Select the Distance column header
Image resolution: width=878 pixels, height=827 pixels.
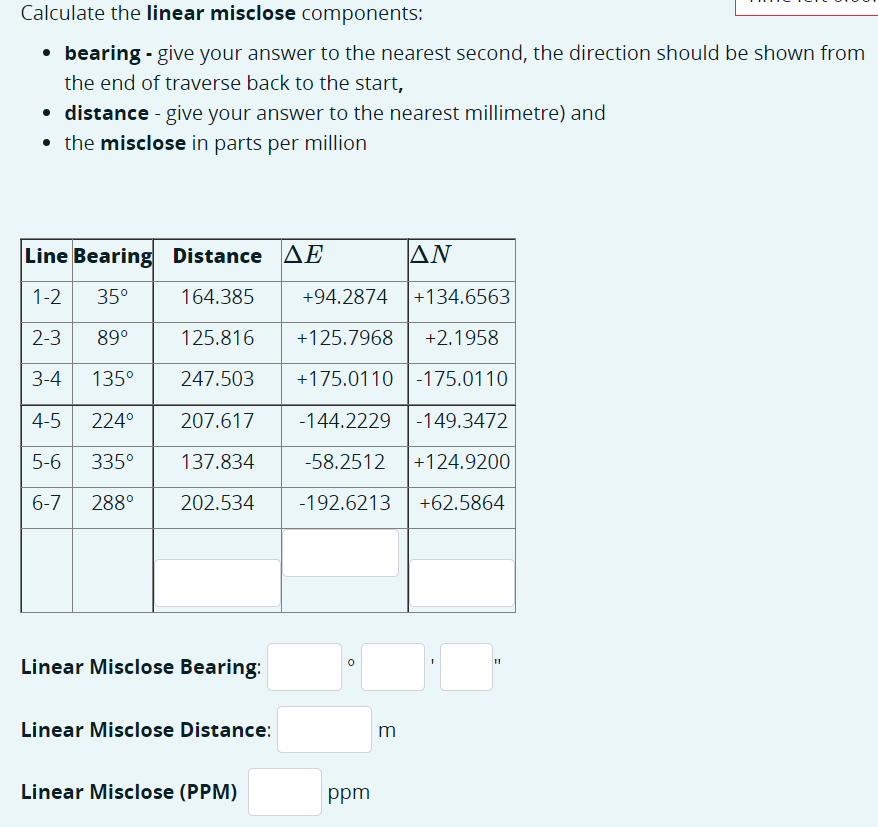[x=217, y=256]
